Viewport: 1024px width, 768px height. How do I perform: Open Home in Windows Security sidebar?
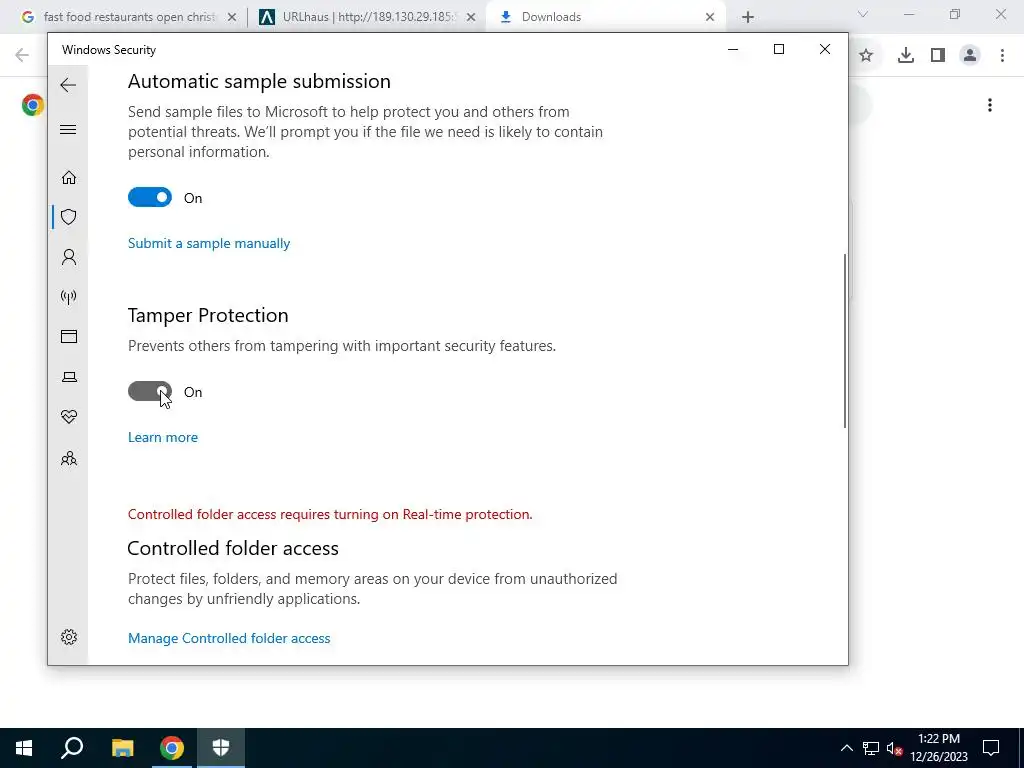[69, 178]
